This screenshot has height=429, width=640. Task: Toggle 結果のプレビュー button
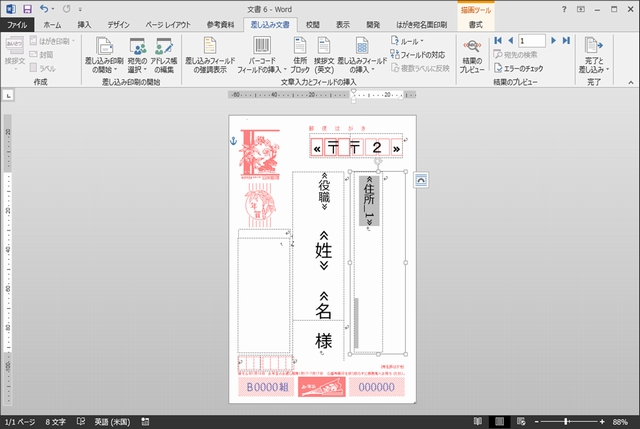click(x=472, y=55)
